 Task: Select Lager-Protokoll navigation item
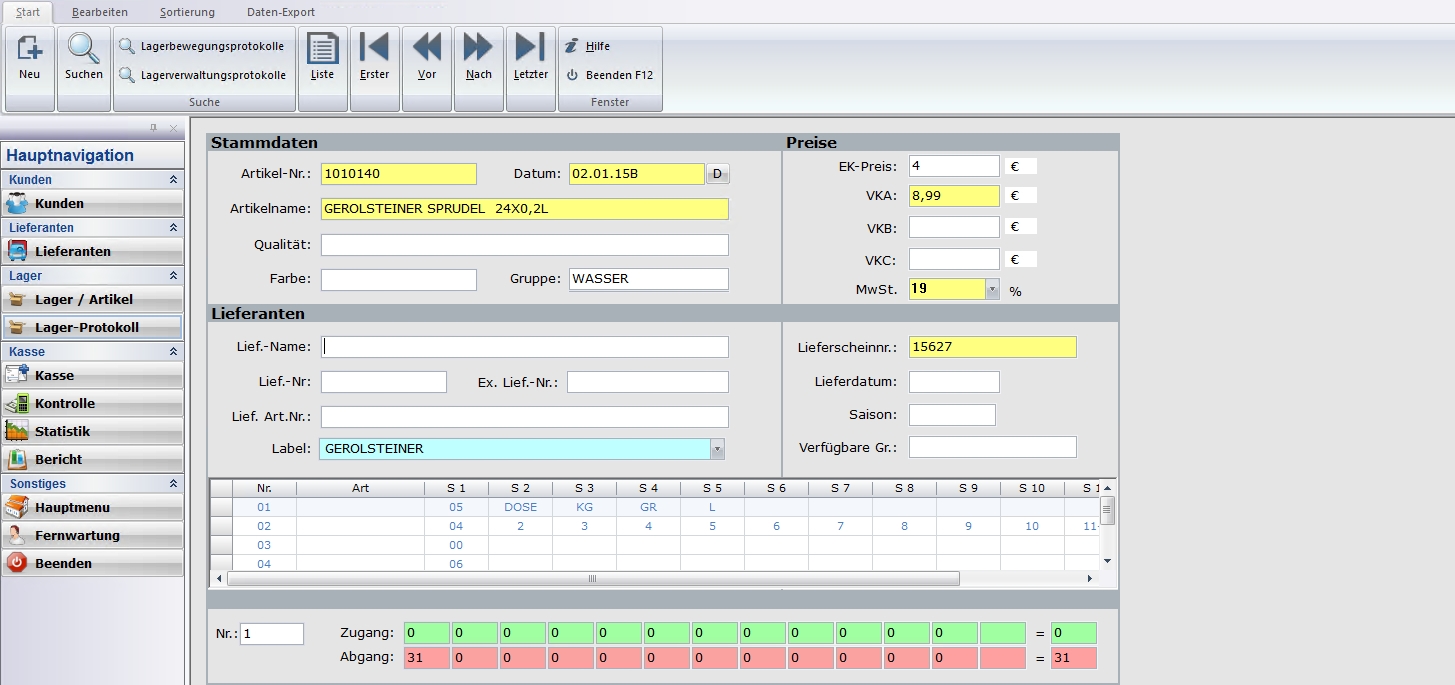[92, 327]
